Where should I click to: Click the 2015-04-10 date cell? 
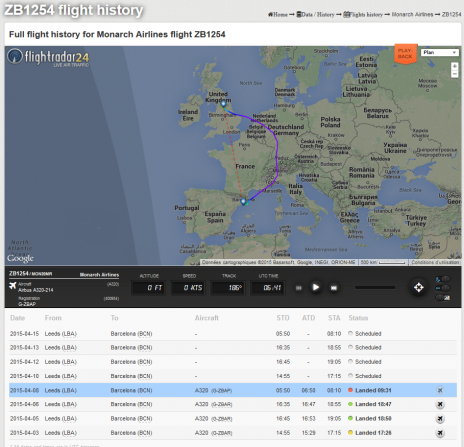tap(24, 376)
